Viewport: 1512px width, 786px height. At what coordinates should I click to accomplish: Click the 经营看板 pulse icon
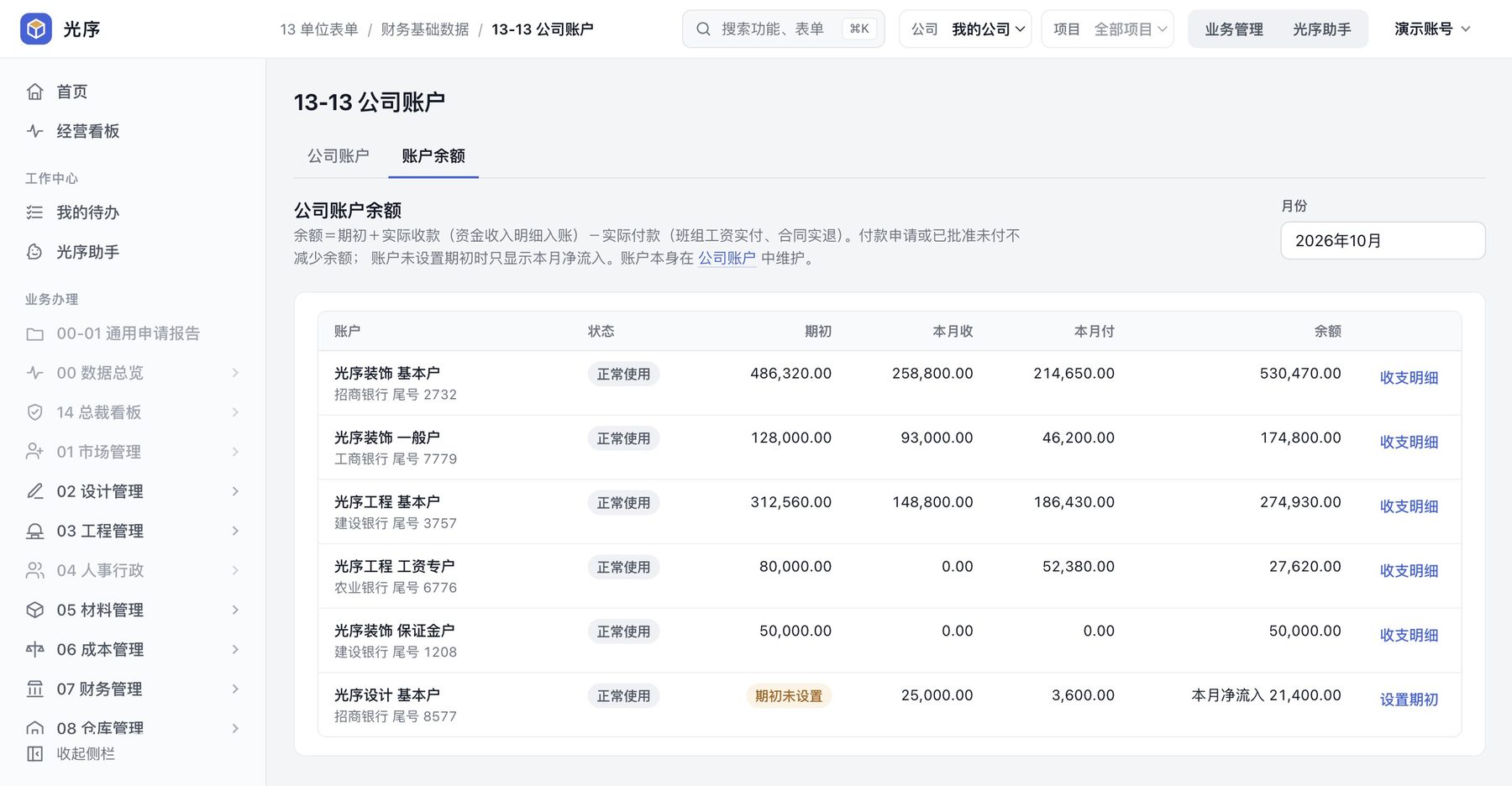tap(34, 131)
